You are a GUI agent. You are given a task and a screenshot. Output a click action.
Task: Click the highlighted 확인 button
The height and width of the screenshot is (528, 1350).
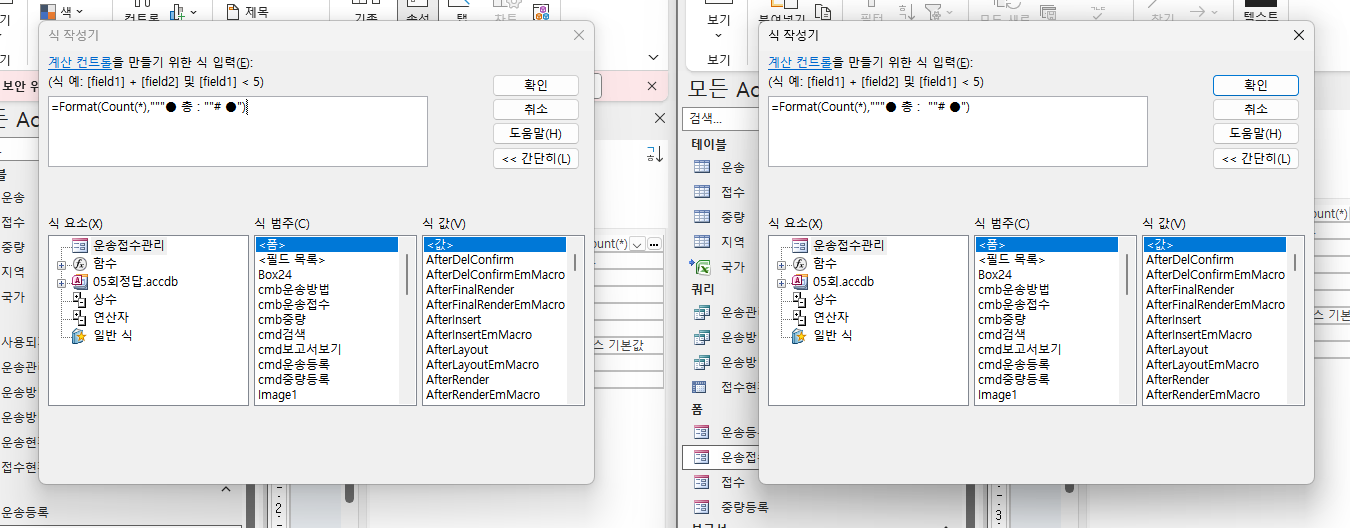pyautogui.click(x=1255, y=85)
